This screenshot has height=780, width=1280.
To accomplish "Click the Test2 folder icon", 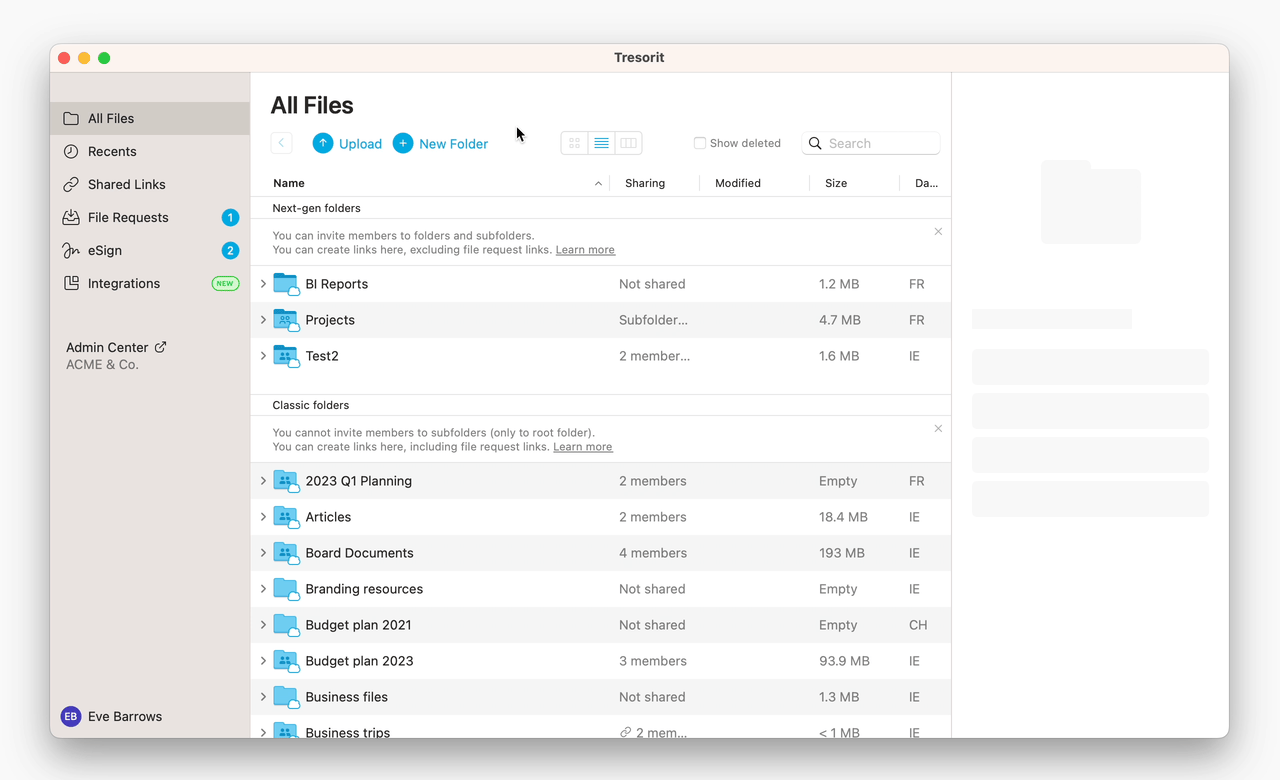I will pos(286,356).
